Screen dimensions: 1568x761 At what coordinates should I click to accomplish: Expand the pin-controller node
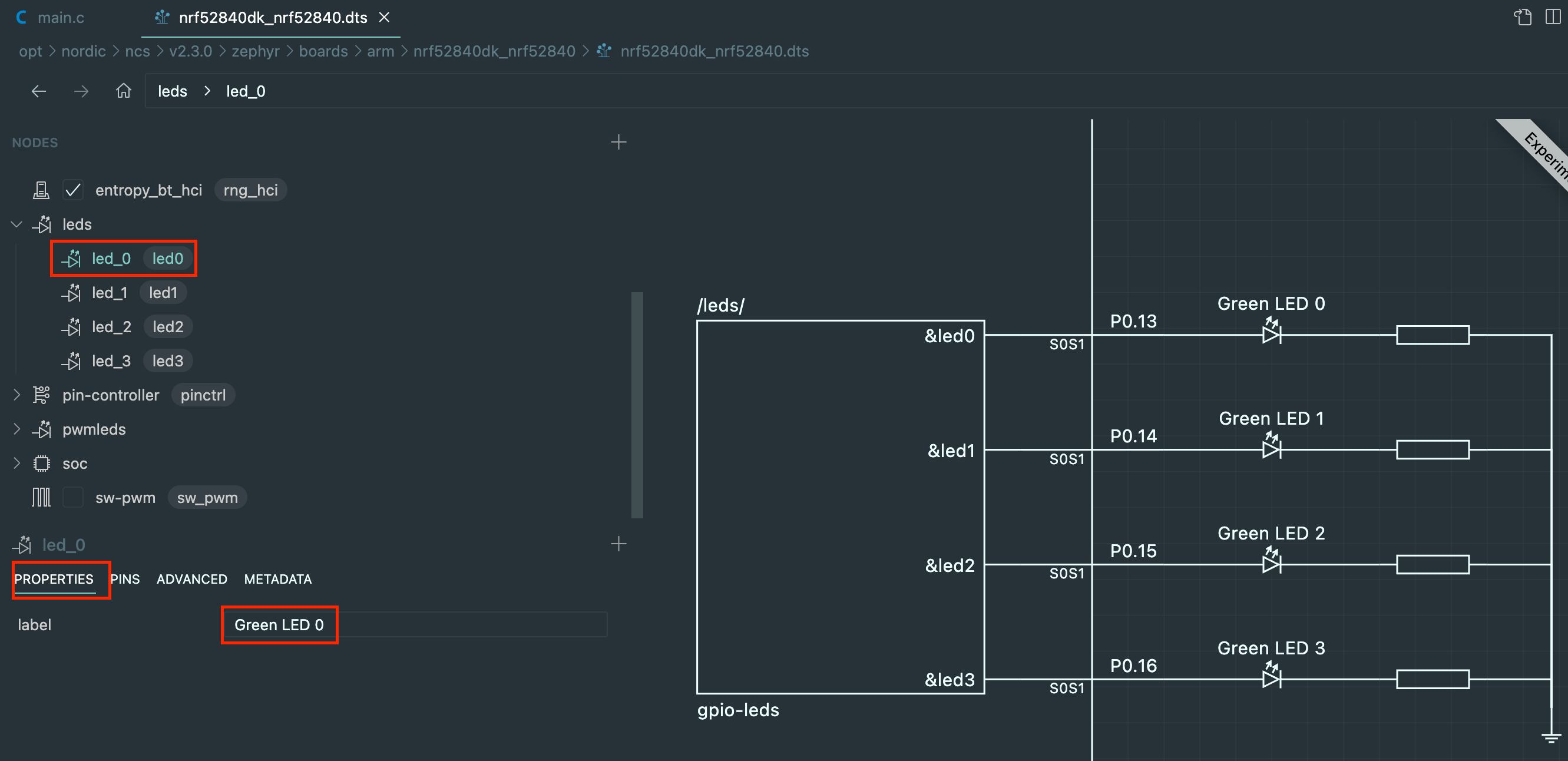(16, 395)
